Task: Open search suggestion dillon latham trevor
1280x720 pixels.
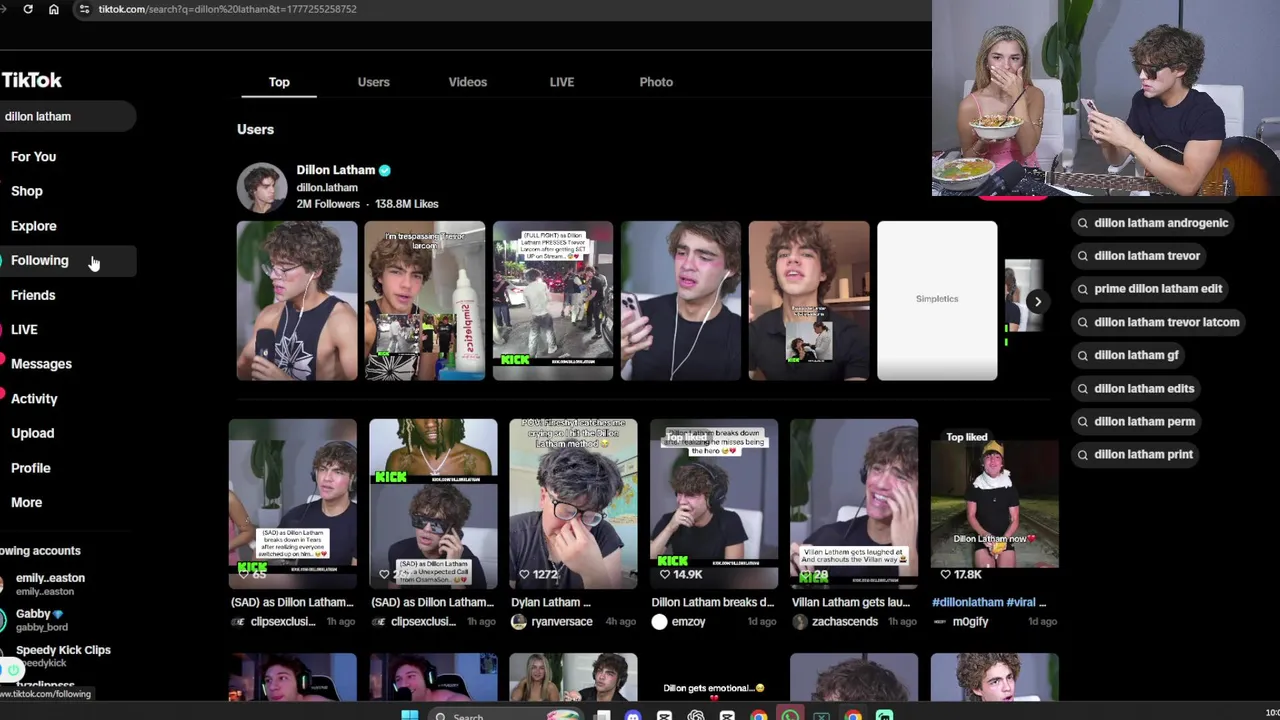Action: coord(1137,256)
